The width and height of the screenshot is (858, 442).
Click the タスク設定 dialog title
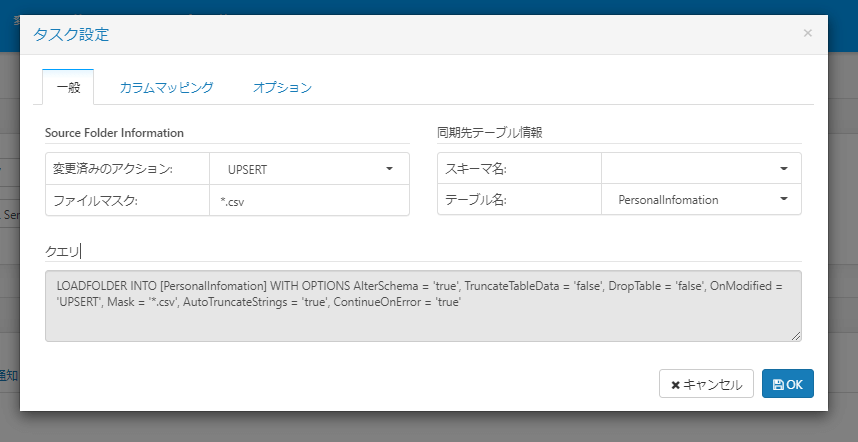pos(71,34)
